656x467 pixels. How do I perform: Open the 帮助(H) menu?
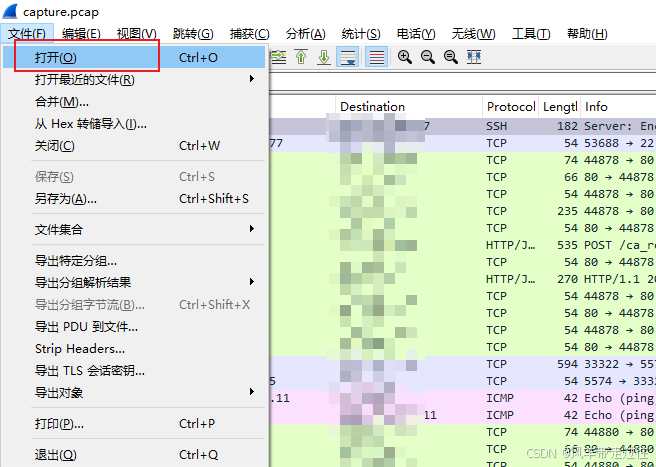[587, 34]
